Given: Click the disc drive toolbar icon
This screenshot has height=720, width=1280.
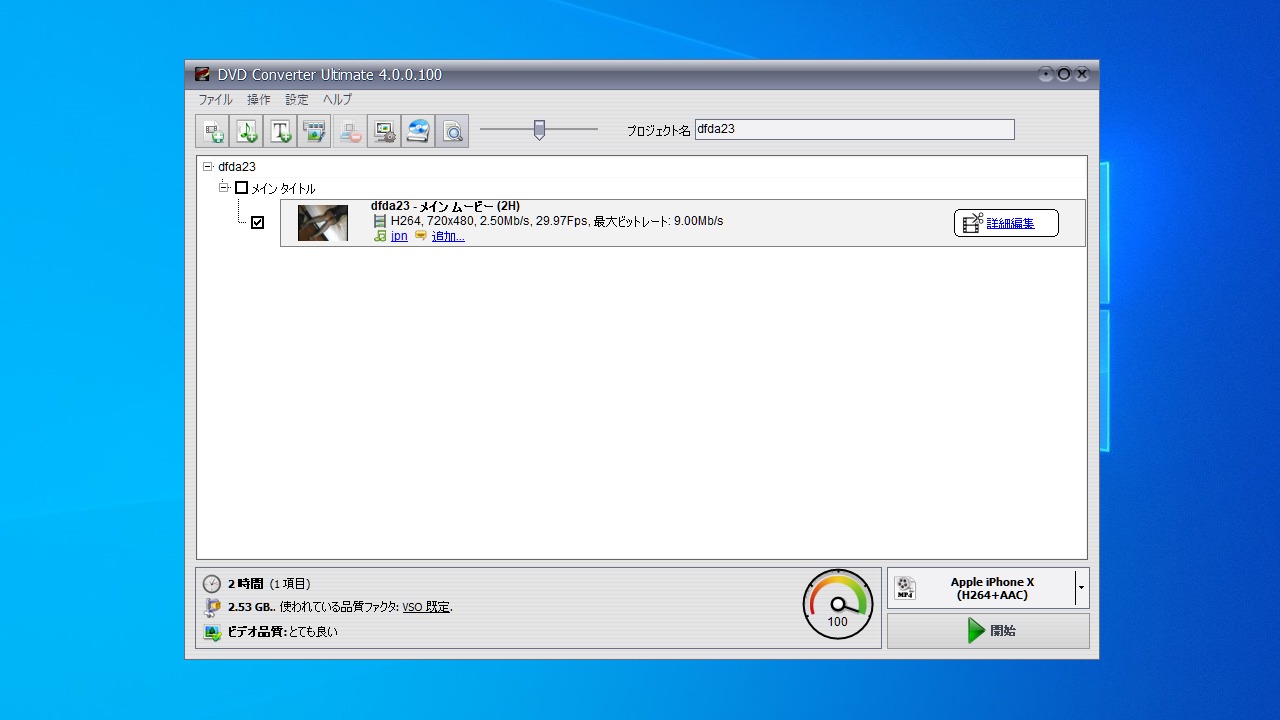Looking at the screenshot, I should click(x=418, y=131).
